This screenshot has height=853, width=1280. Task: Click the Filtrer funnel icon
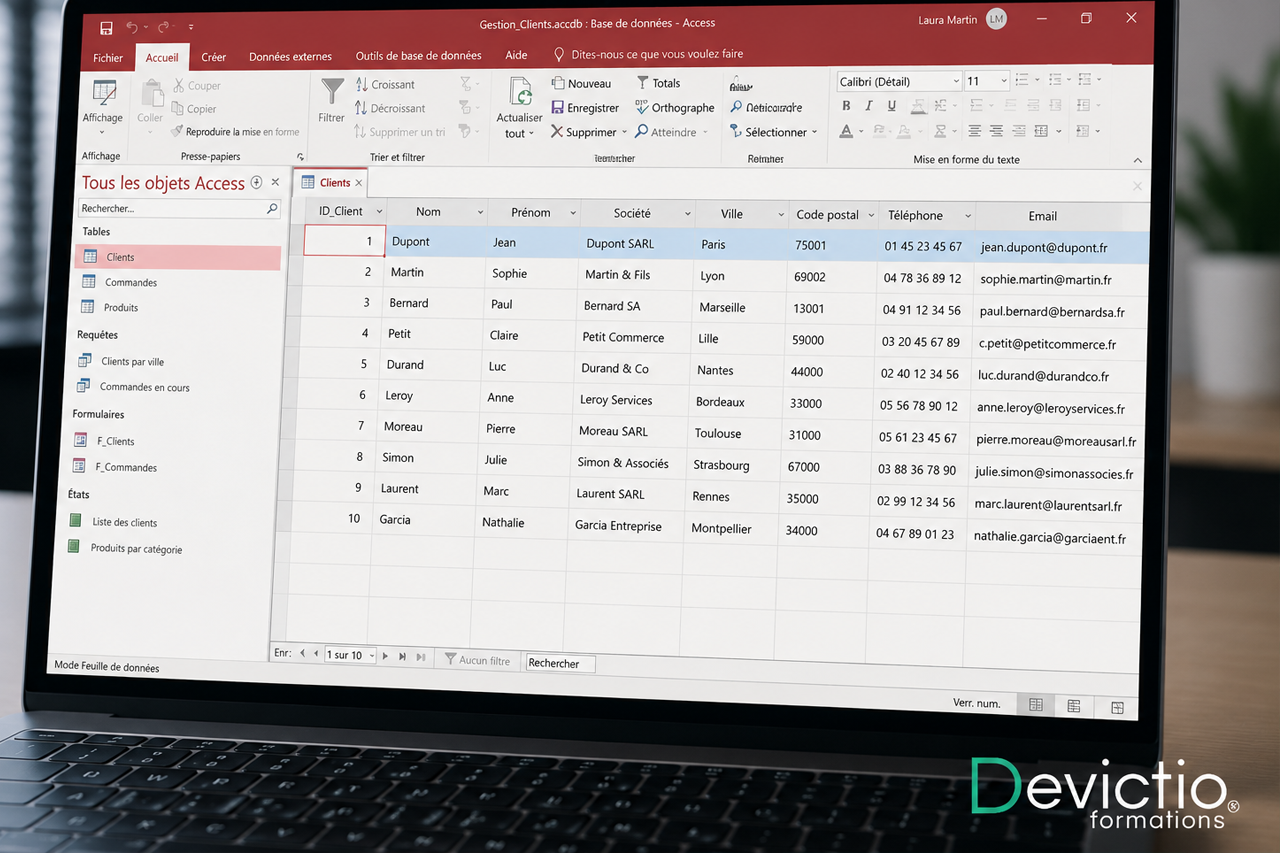tap(332, 91)
